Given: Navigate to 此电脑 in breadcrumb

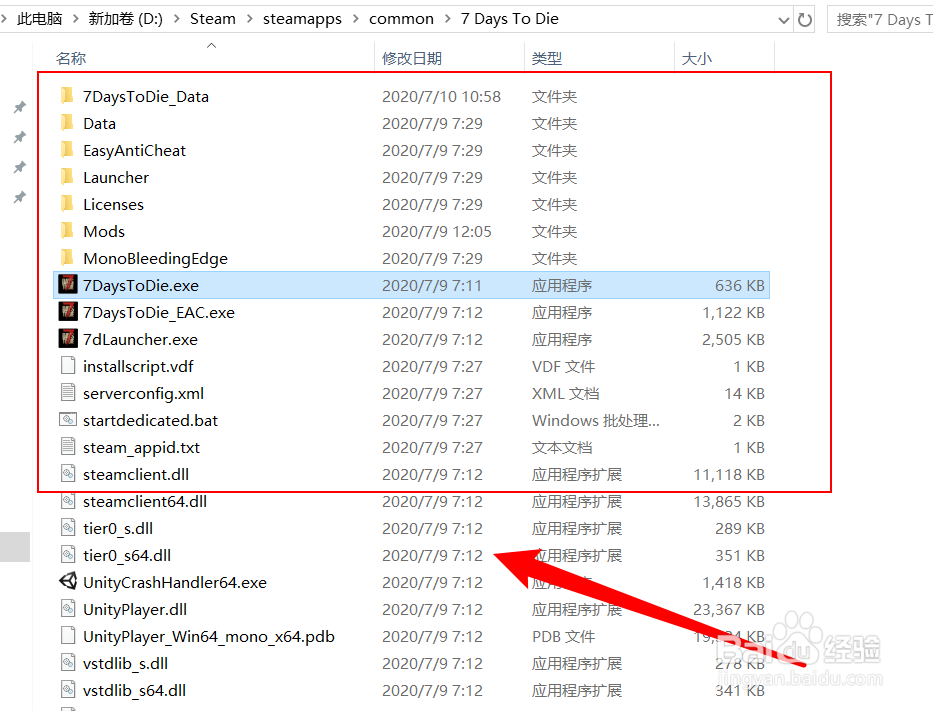Looking at the screenshot, I should 39,19.
